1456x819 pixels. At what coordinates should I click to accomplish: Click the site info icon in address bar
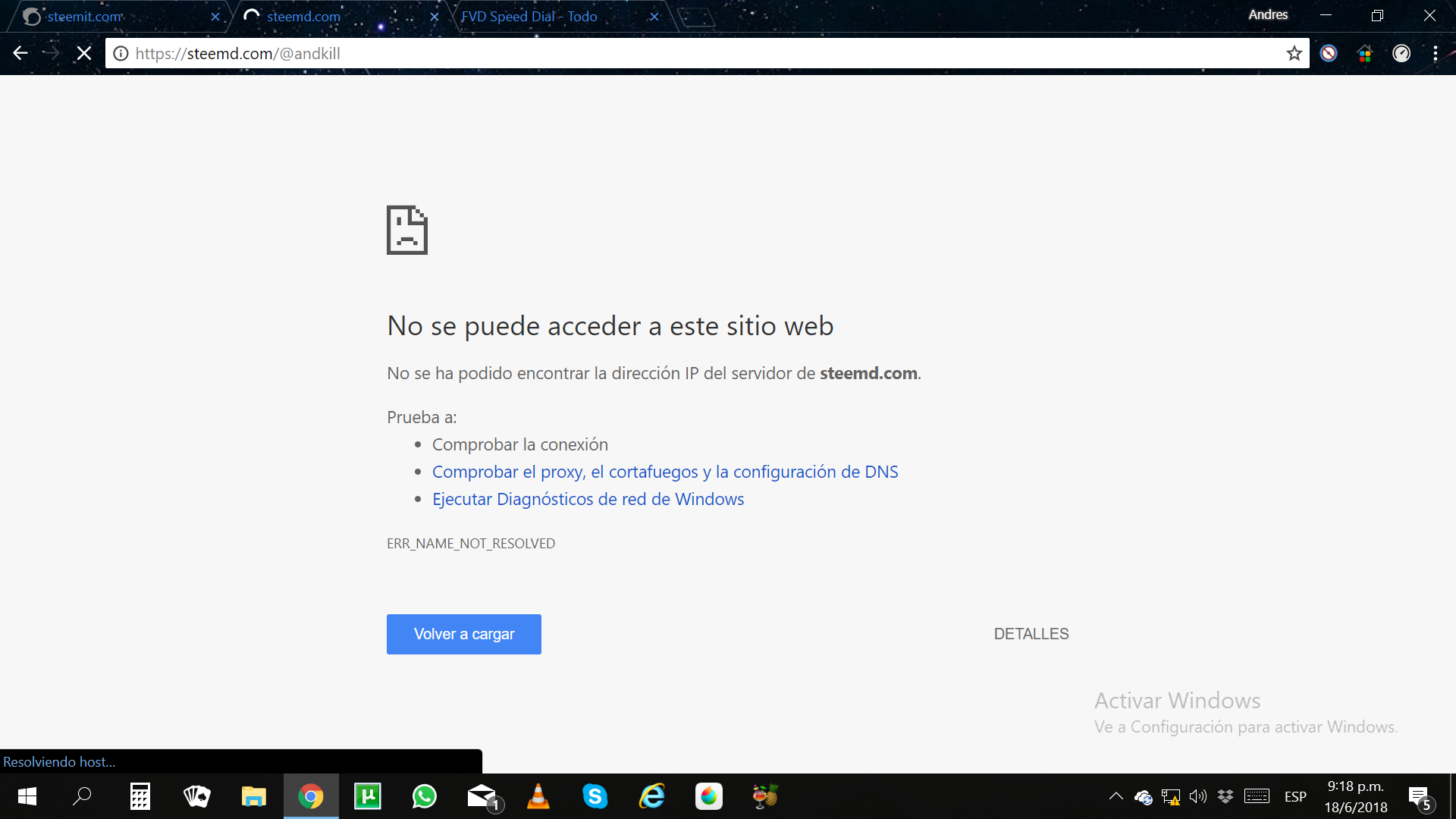pyautogui.click(x=121, y=54)
